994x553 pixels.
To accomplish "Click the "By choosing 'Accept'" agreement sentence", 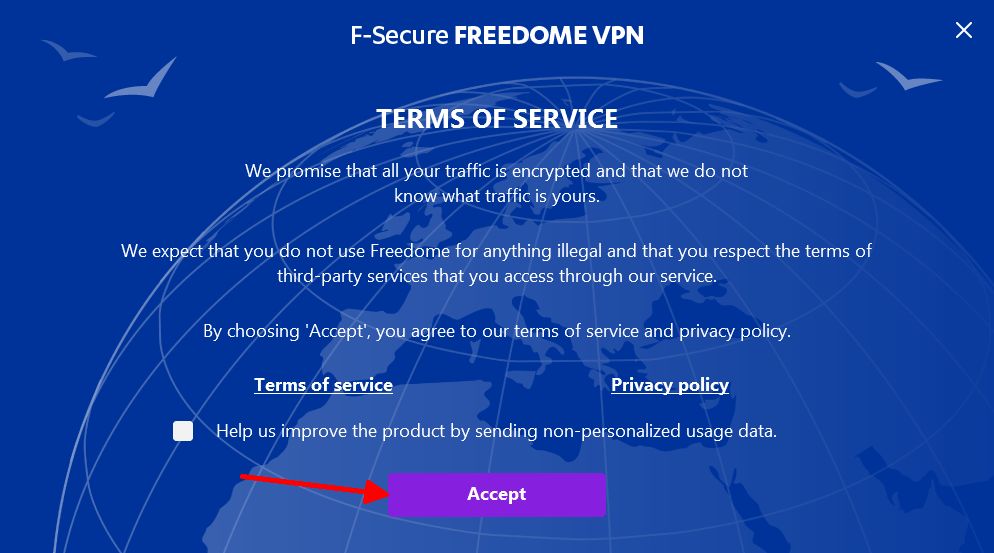I will point(497,331).
